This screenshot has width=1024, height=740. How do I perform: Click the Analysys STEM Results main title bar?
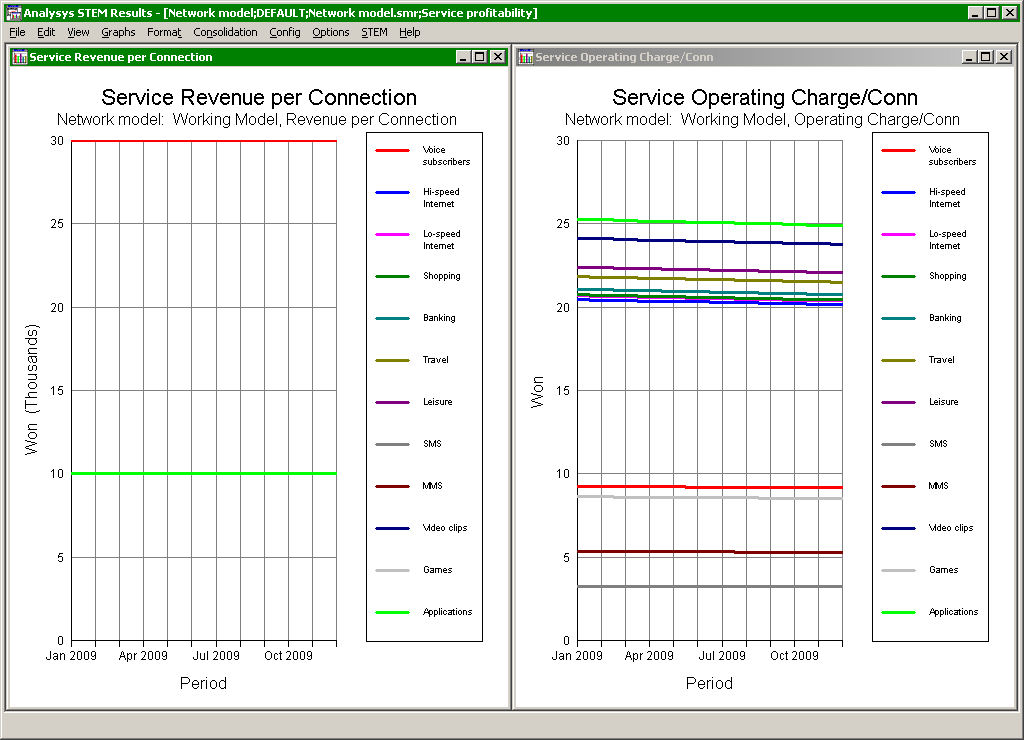(x=512, y=12)
